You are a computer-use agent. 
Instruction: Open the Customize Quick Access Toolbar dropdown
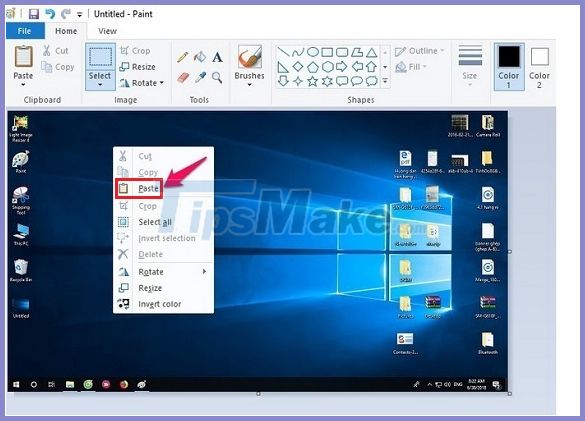coord(79,15)
